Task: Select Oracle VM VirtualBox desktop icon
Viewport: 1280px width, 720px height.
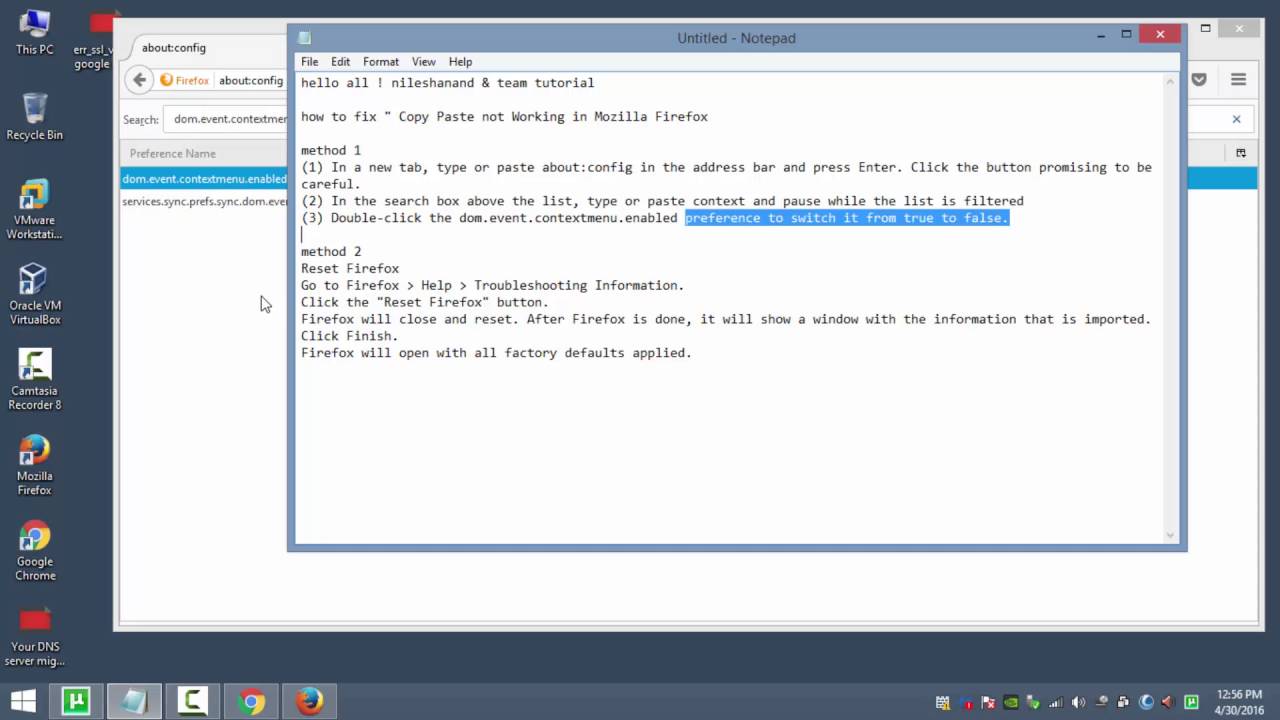Action: (34, 295)
